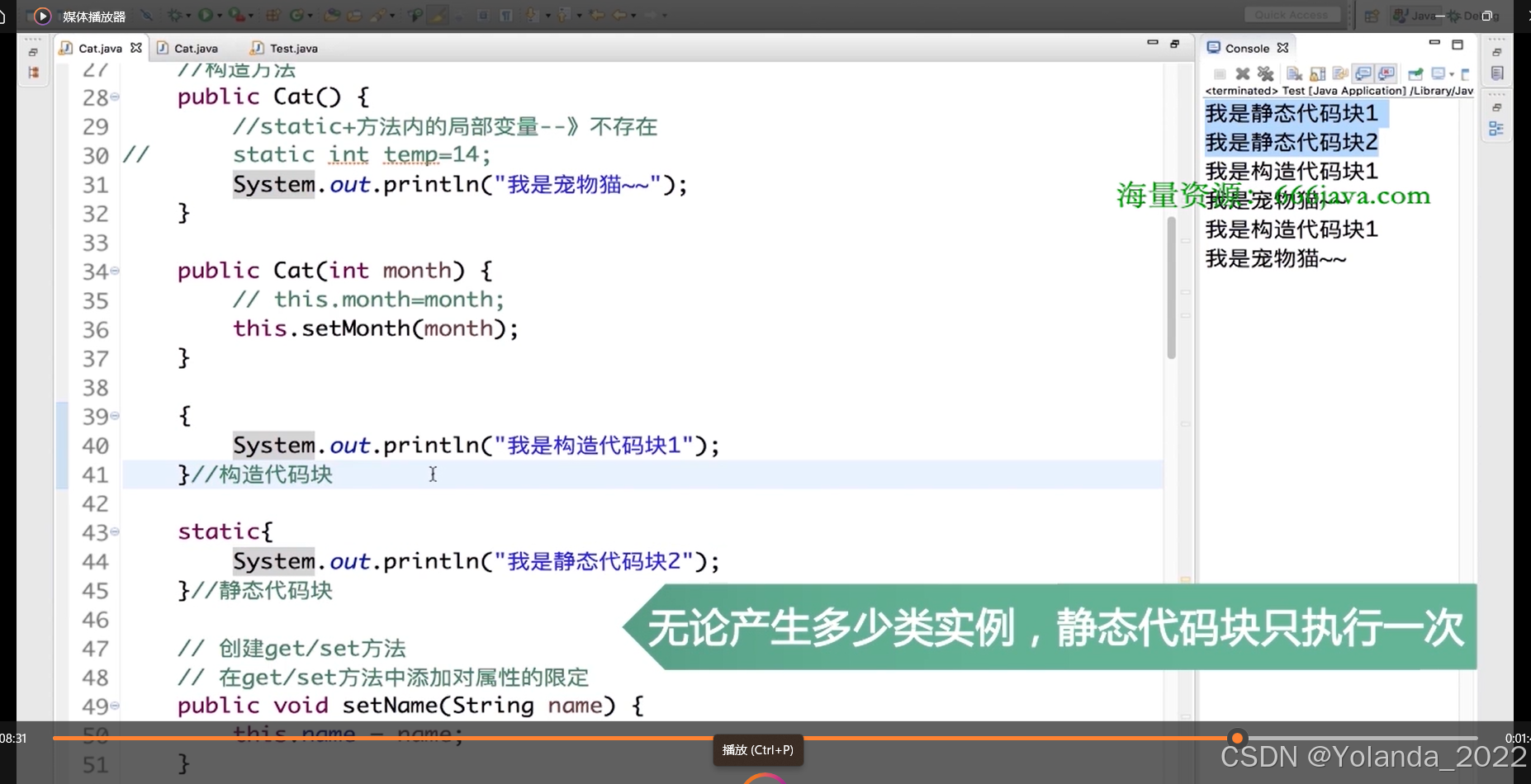Click Run External Tools icon

[237, 15]
